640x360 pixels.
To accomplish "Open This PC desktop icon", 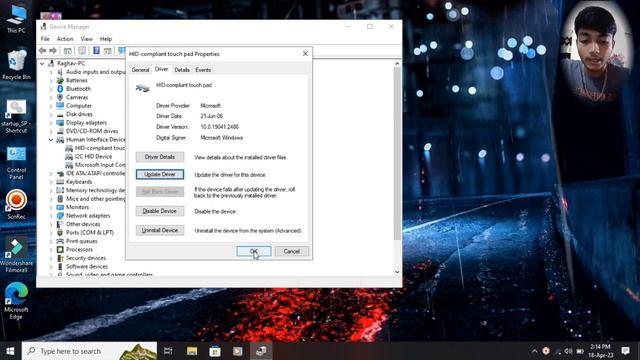I will click(x=16, y=19).
